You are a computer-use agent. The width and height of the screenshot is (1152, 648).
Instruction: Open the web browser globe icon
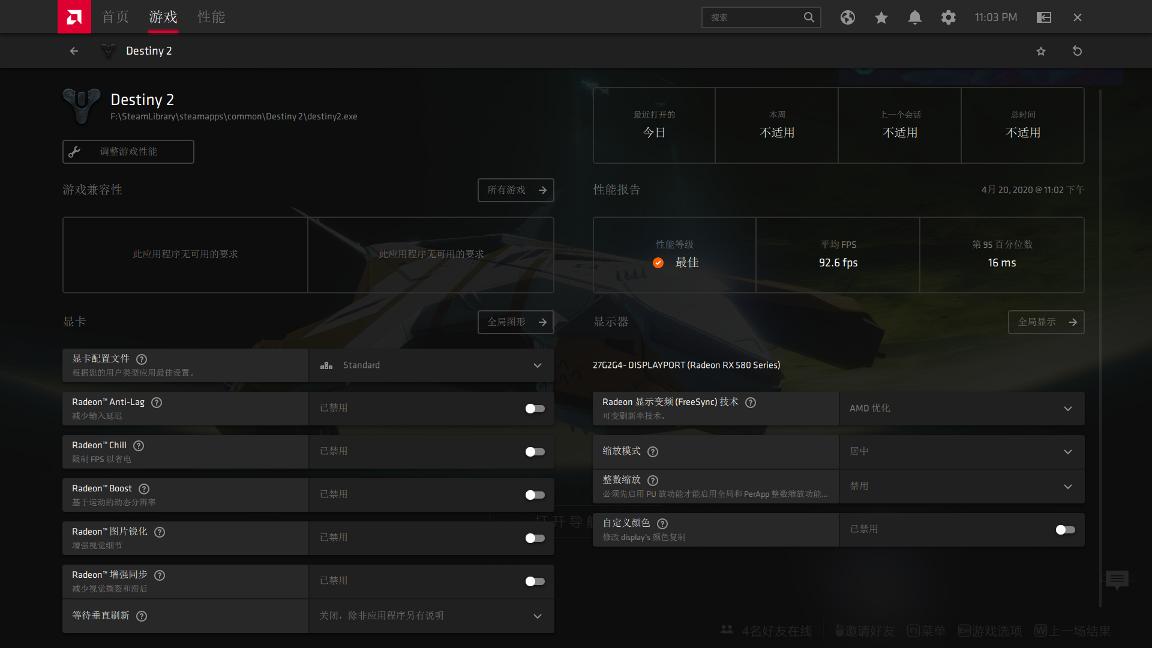pos(847,17)
